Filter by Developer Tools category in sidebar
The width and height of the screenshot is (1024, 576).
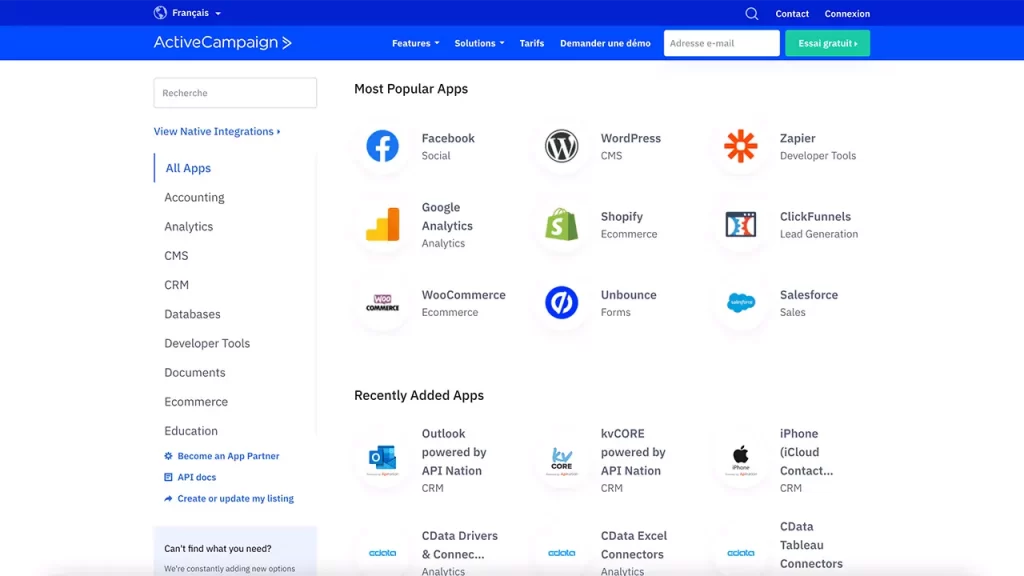click(x=207, y=344)
